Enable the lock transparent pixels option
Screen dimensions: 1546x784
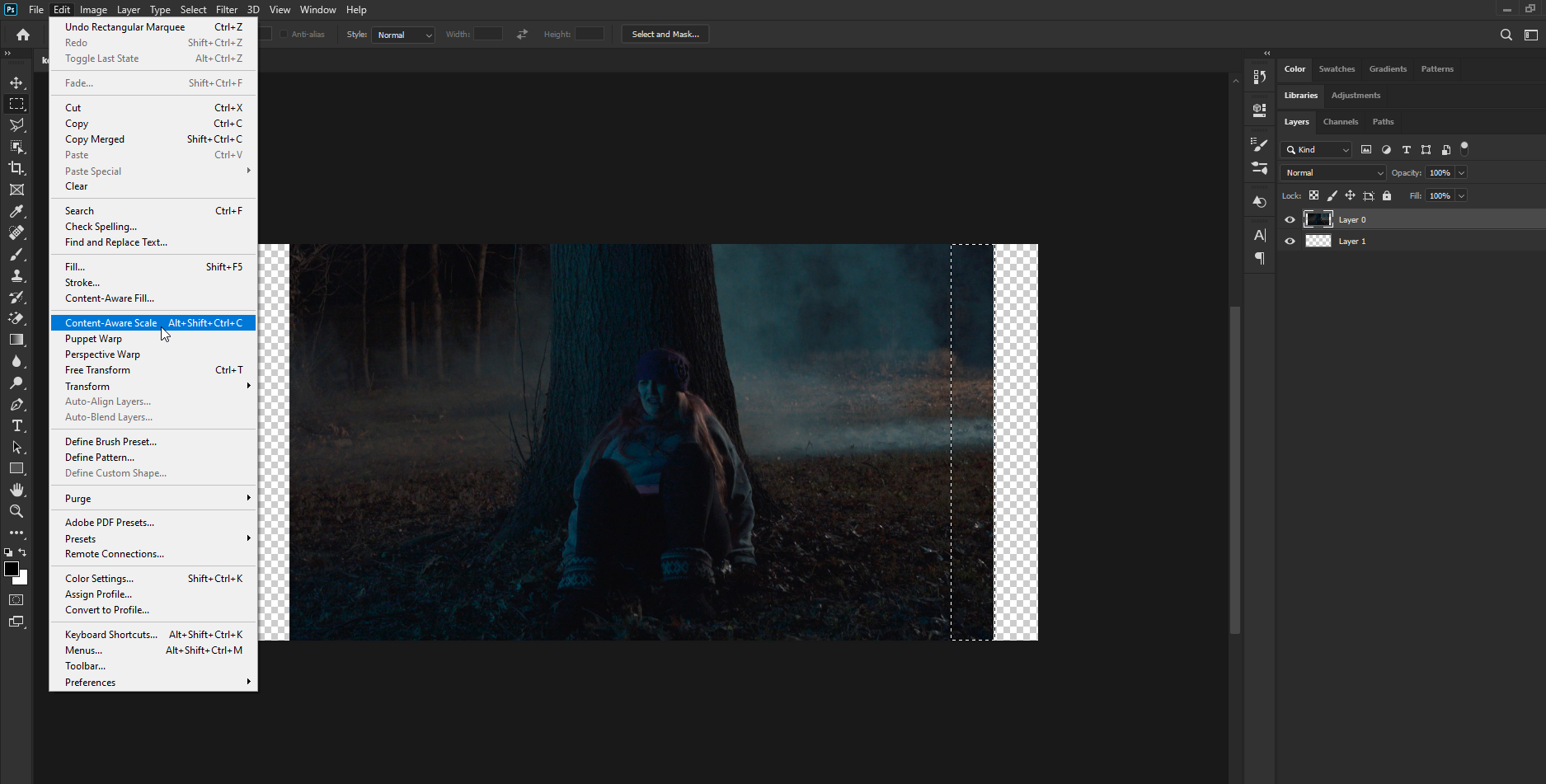click(x=1314, y=195)
